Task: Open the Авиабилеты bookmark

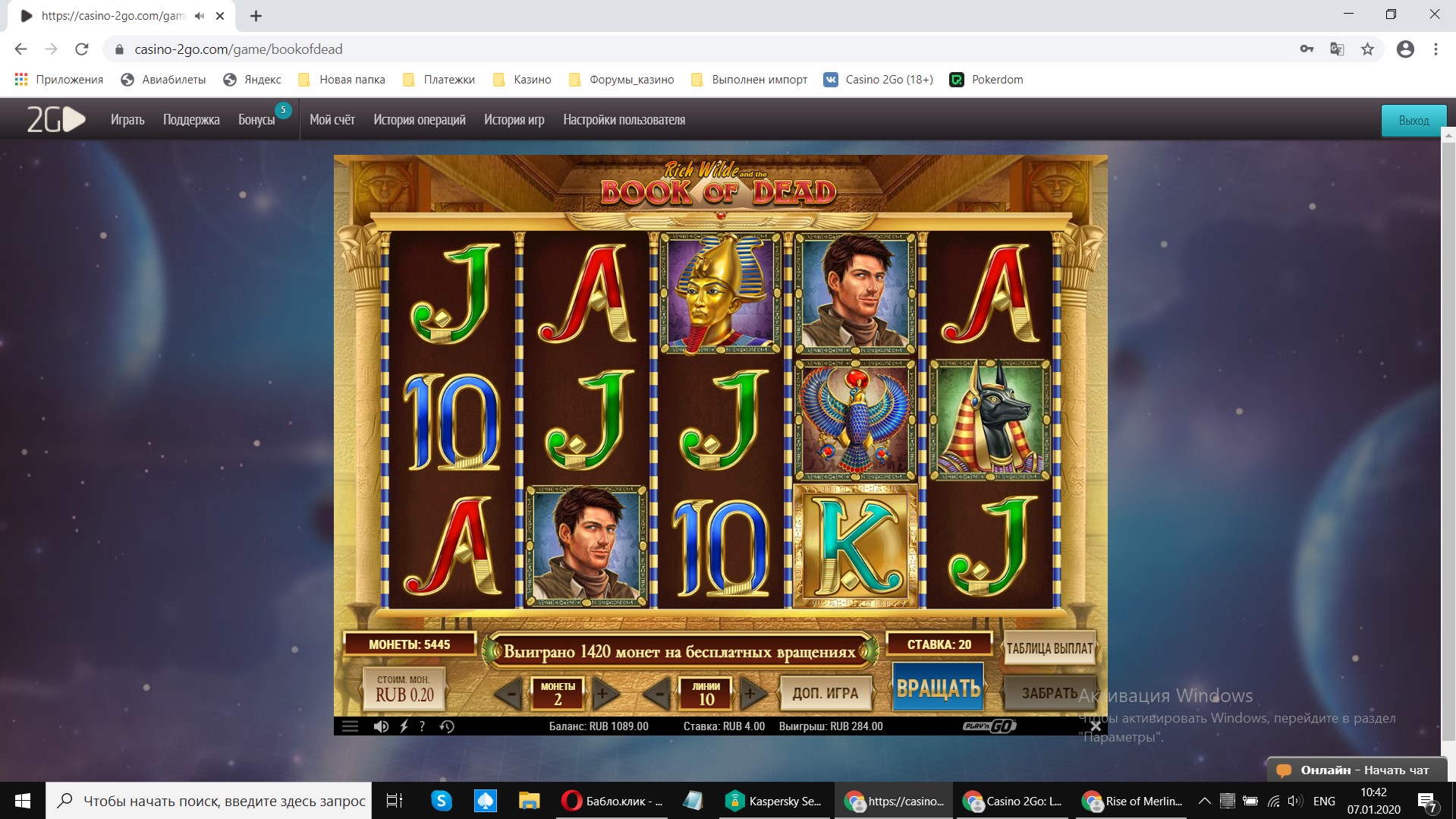Action: tap(163, 80)
